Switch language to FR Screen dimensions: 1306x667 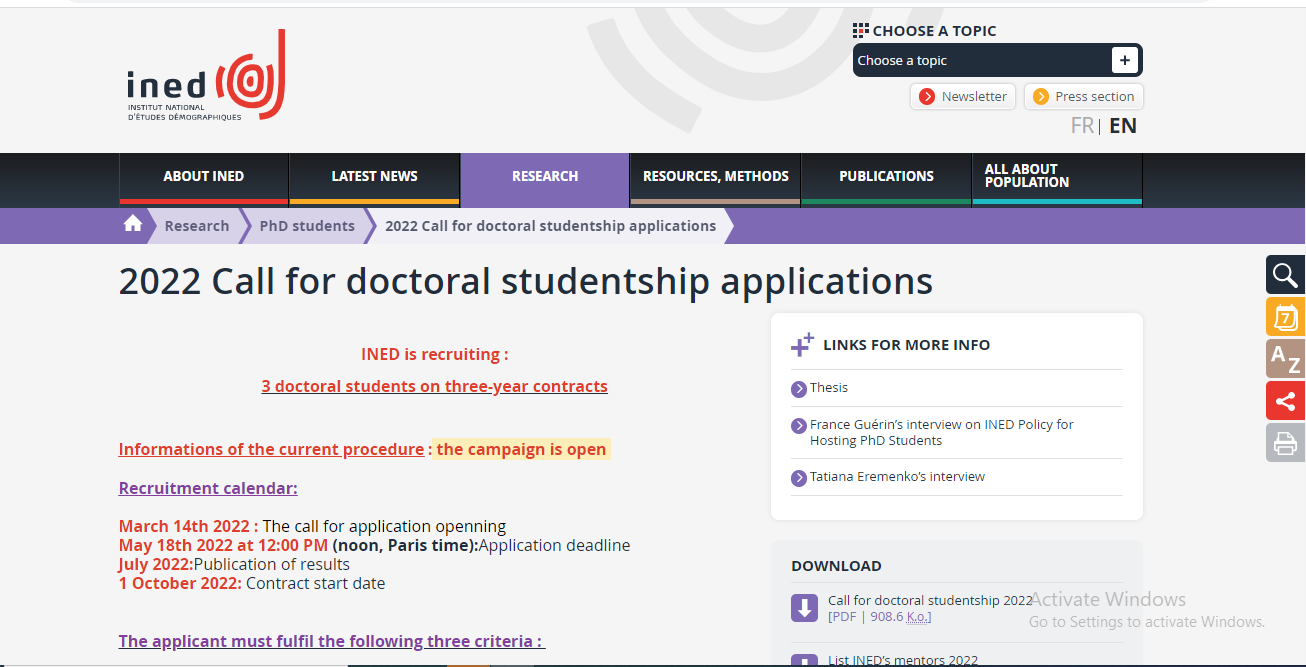click(x=1082, y=126)
